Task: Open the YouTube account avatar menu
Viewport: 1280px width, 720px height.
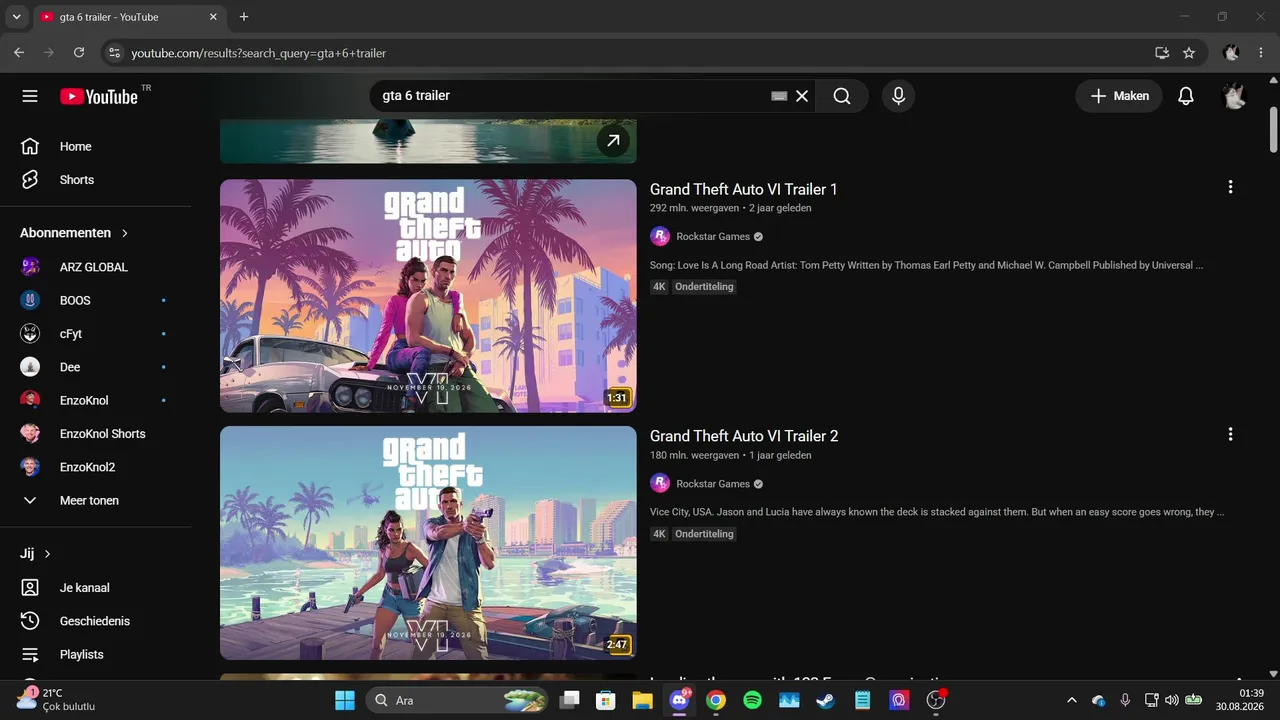Action: (x=1234, y=96)
